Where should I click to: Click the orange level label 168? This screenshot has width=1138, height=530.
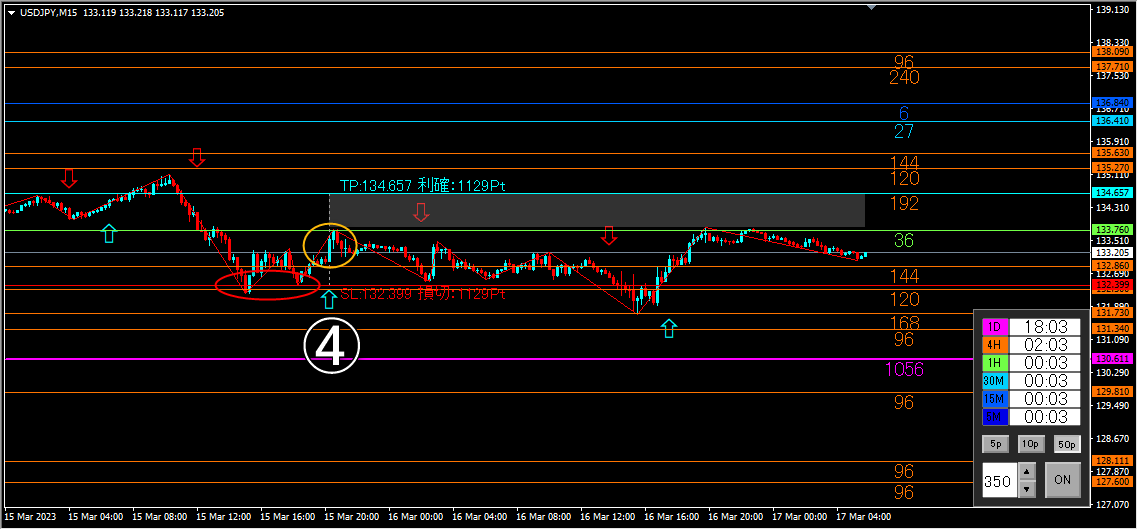pos(904,323)
